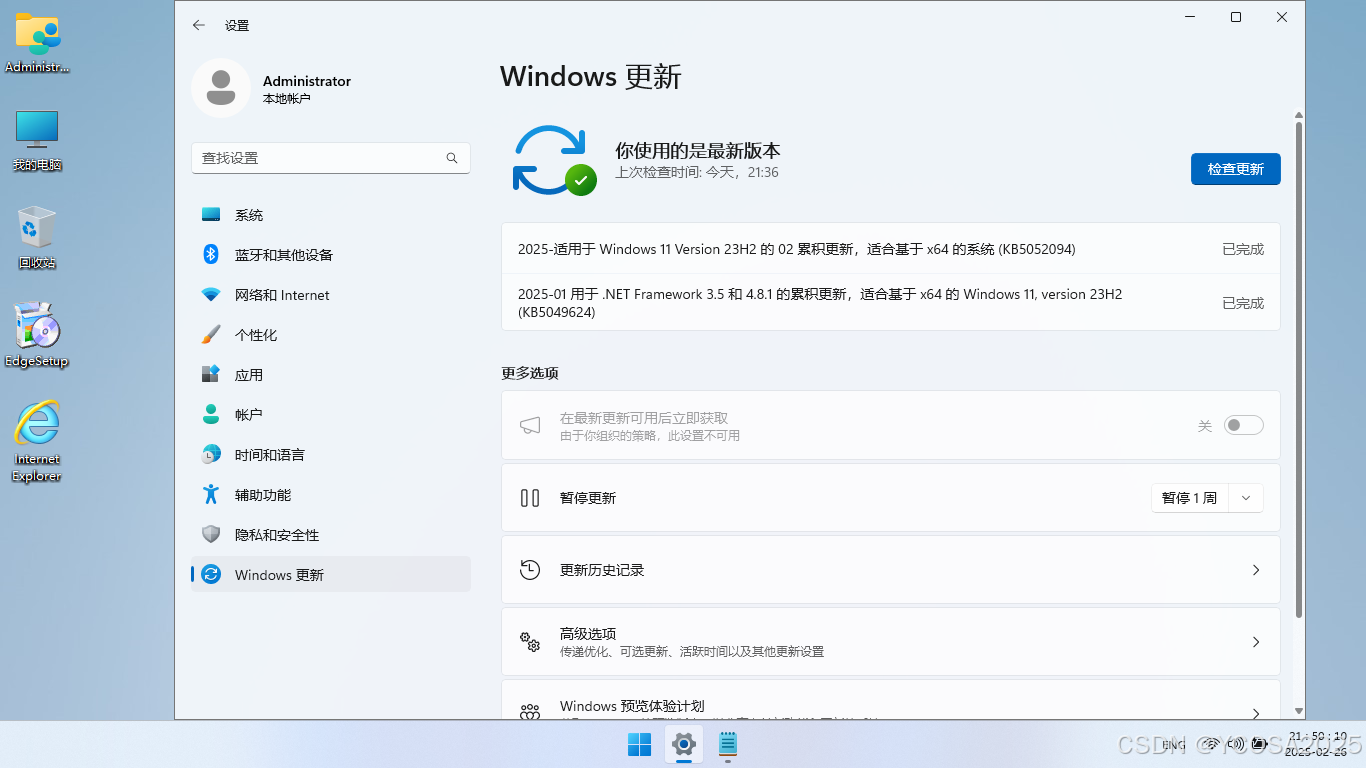1366x768 pixels.
Task: Open 应用 settings category
Action: (330, 375)
